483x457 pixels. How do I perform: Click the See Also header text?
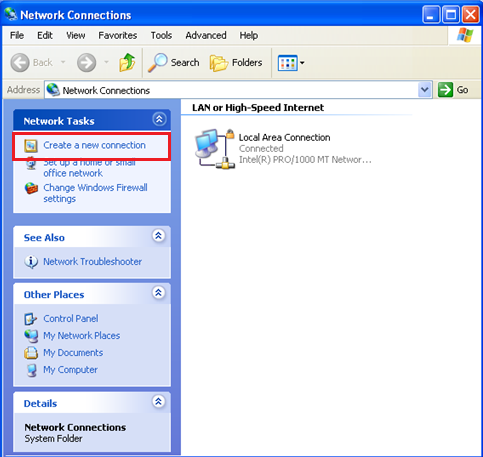click(44, 238)
